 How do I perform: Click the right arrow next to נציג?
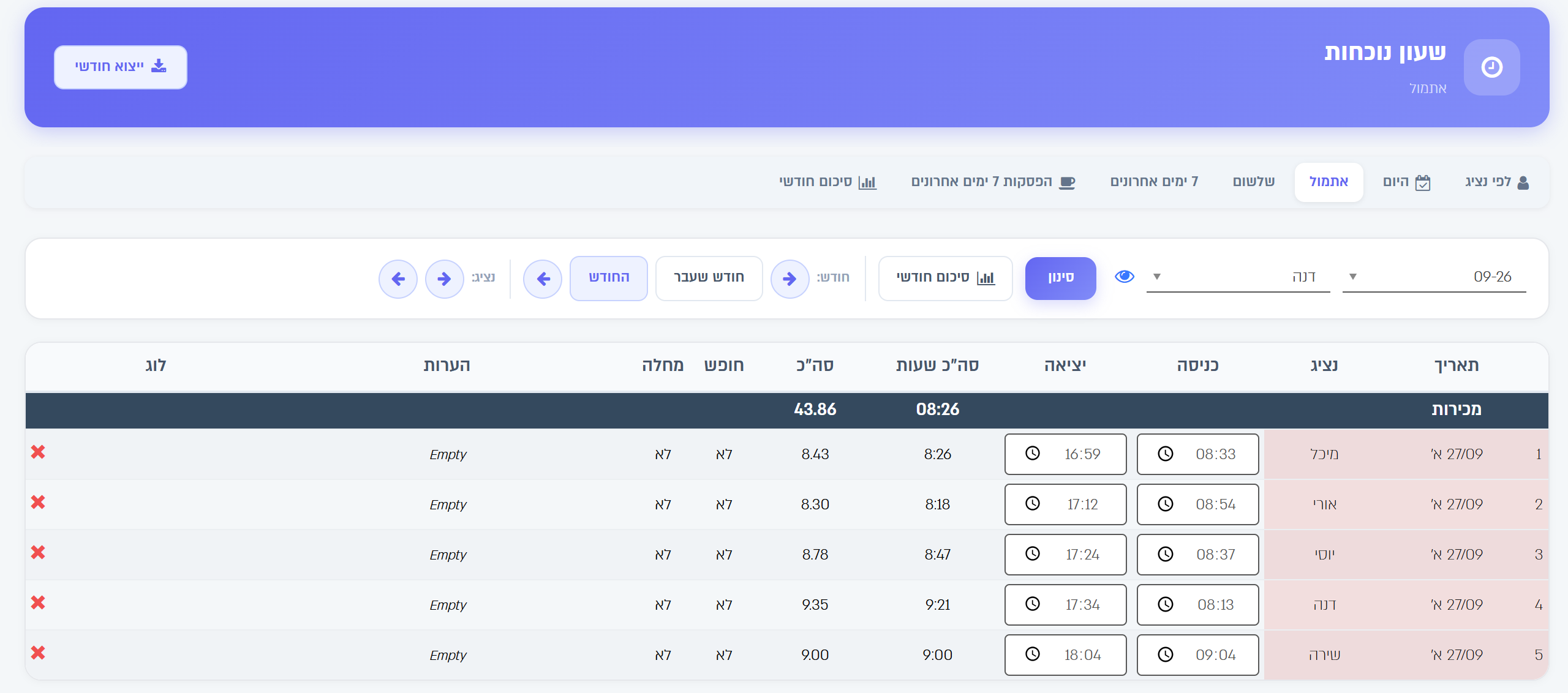pyautogui.click(x=444, y=279)
